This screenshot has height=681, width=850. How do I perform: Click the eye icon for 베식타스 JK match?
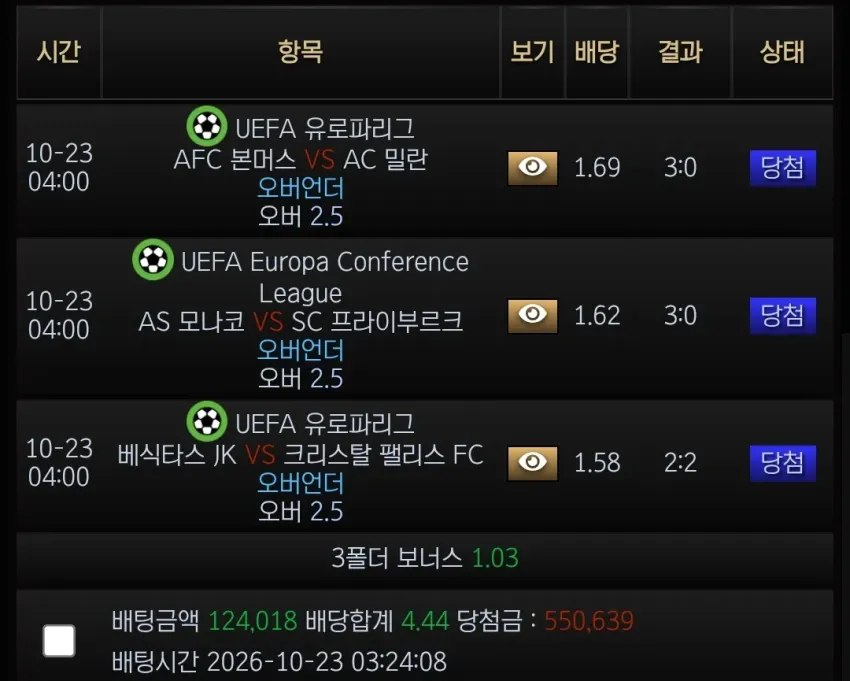(532, 463)
